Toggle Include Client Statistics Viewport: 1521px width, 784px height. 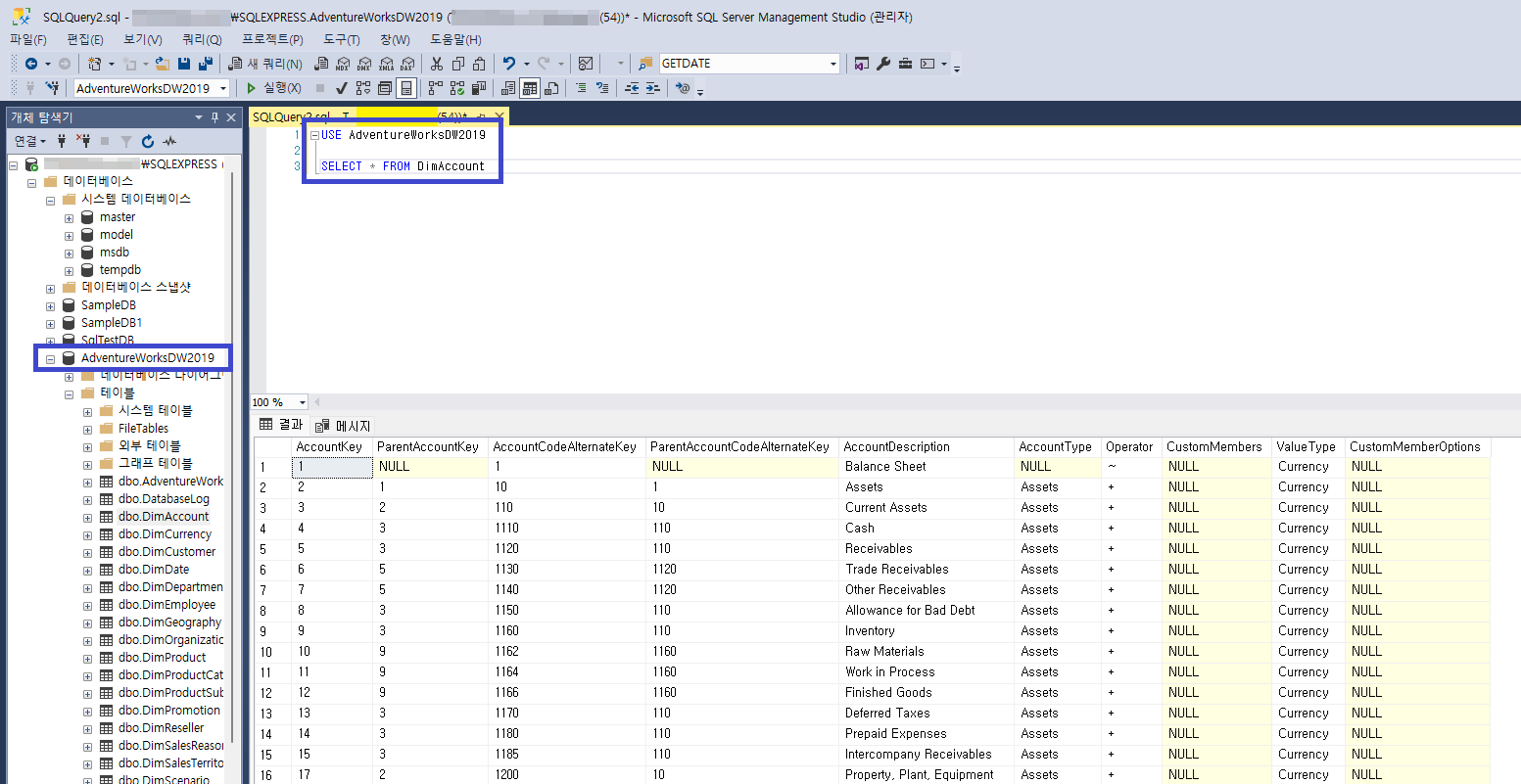coord(479,88)
